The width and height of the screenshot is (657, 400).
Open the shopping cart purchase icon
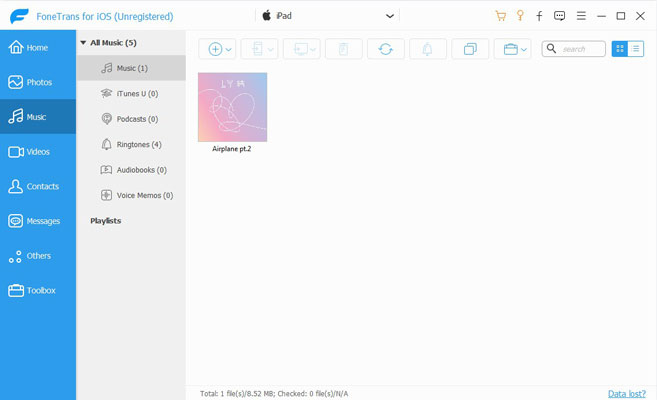[x=500, y=16]
